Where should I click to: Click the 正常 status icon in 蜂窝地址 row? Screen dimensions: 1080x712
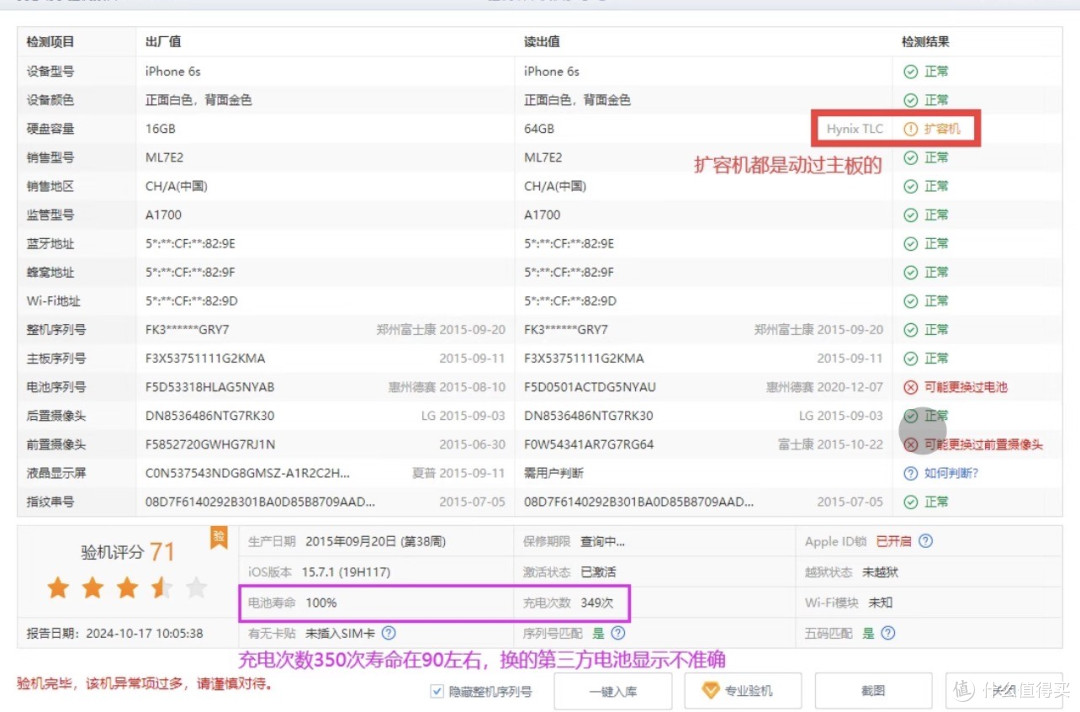911,273
